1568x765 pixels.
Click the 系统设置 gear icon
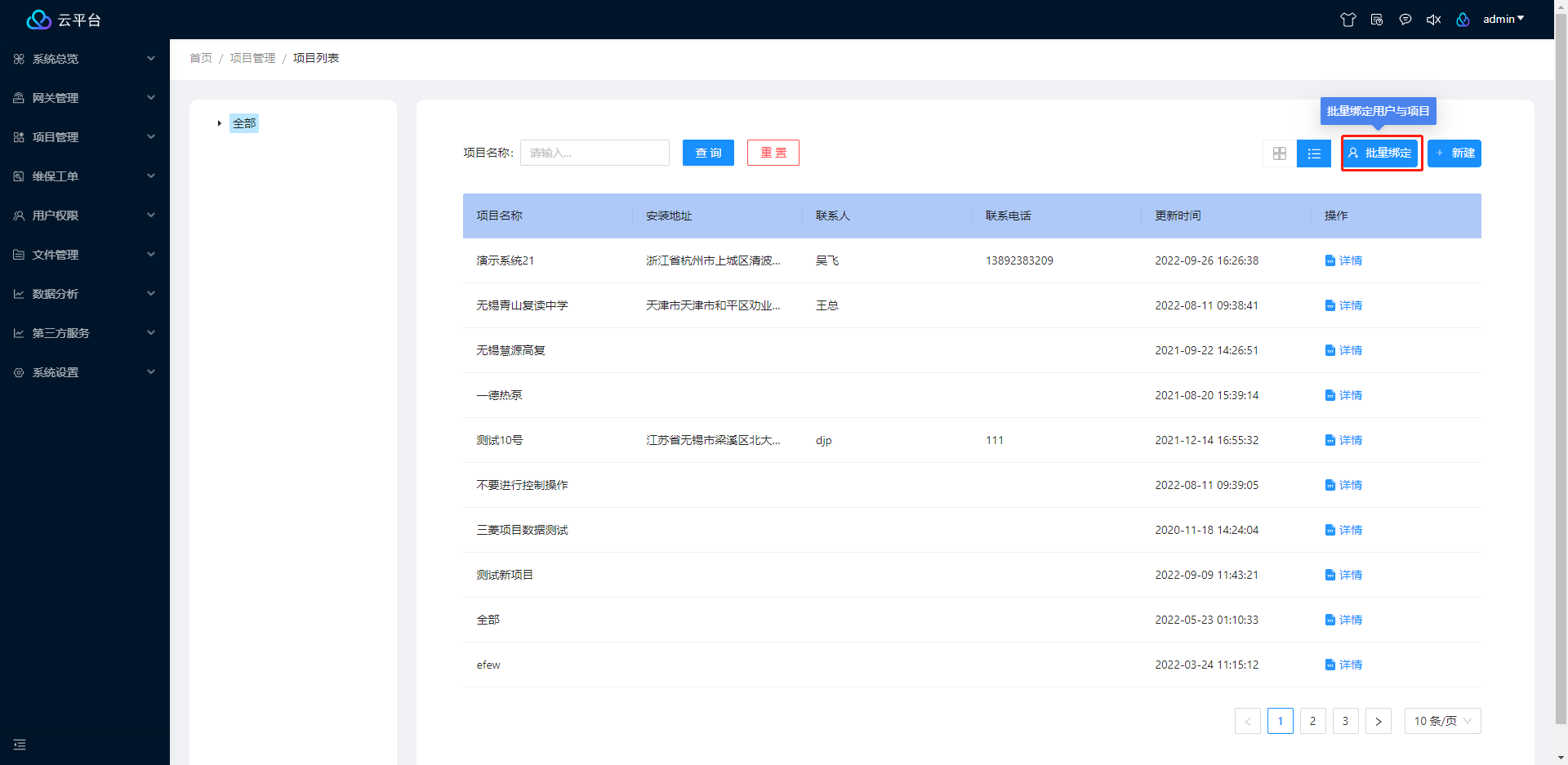(19, 372)
